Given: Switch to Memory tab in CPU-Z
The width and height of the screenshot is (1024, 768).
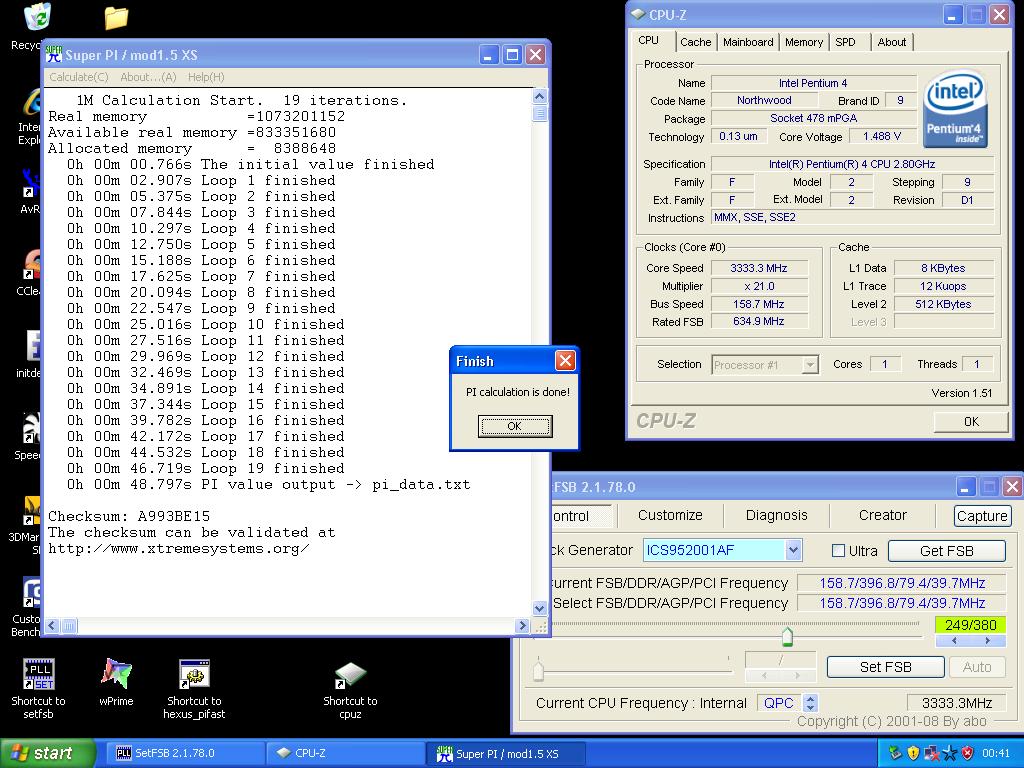Looking at the screenshot, I should [x=804, y=42].
